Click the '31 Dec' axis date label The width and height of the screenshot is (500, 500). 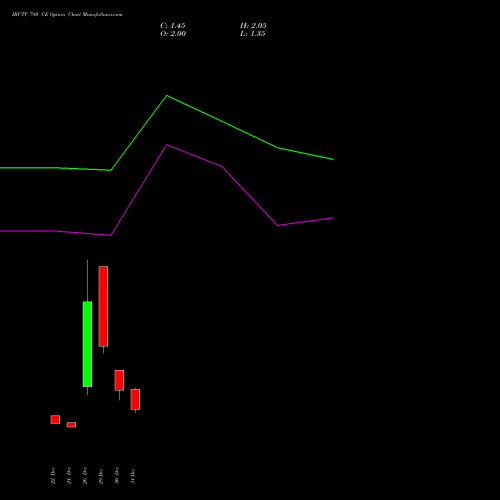pyautogui.click(x=133, y=476)
